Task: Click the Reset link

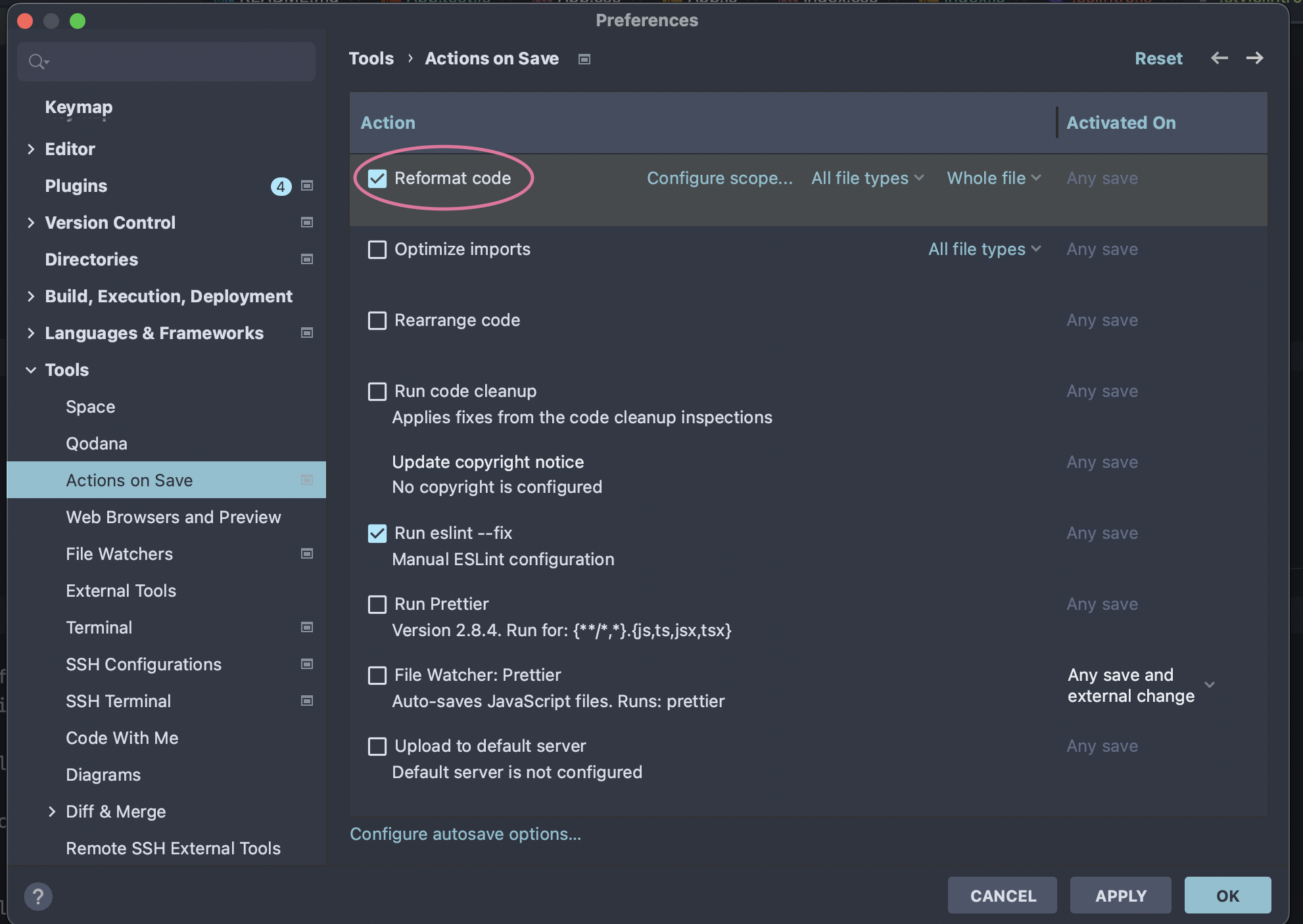Action: pos(1158,58)
